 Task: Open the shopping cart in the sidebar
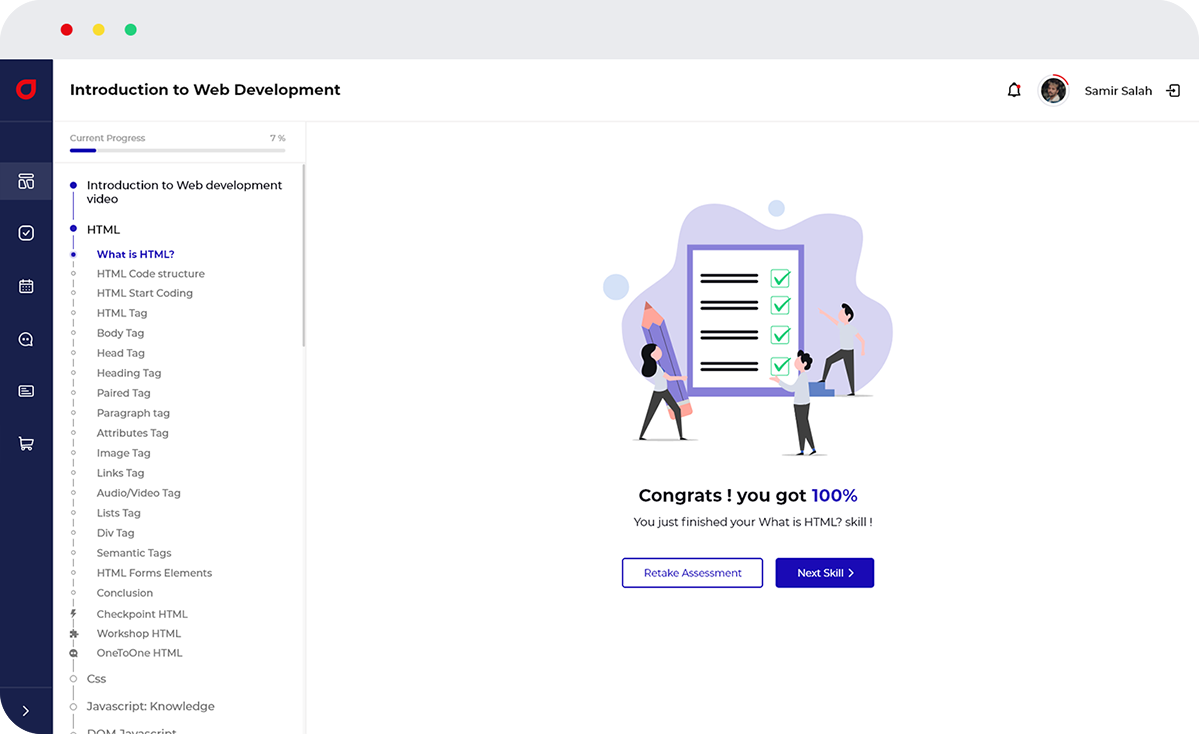[x=26, y=442]
